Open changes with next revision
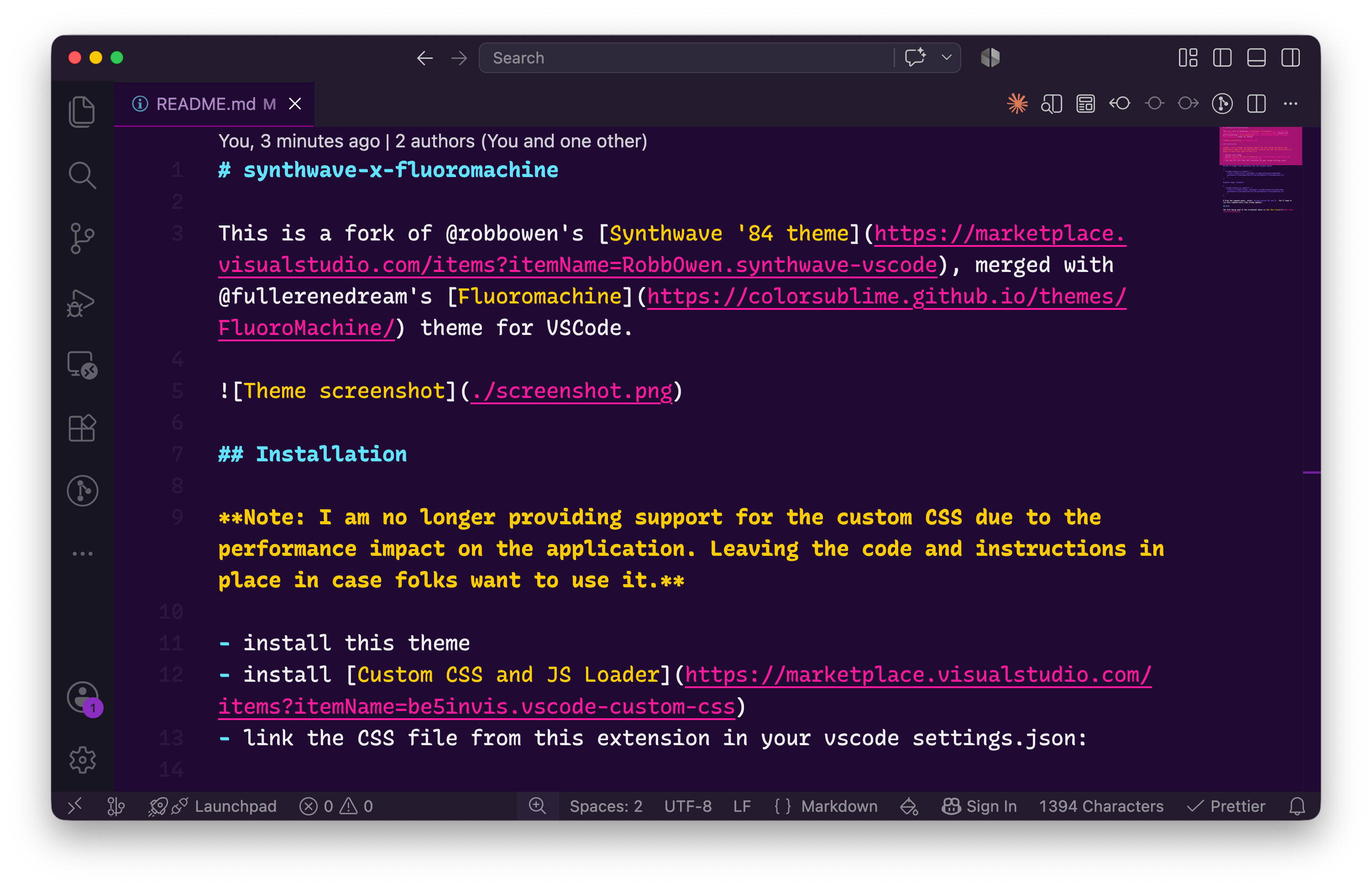This screenshot has height=888, width=1372. (x=1188, y=104)
